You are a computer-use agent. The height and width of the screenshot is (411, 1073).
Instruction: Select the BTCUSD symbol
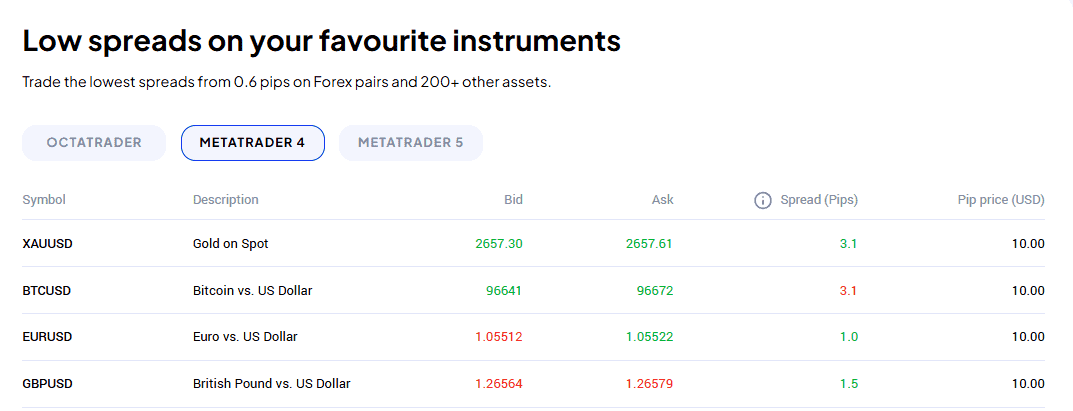click(x=47, y=290)
